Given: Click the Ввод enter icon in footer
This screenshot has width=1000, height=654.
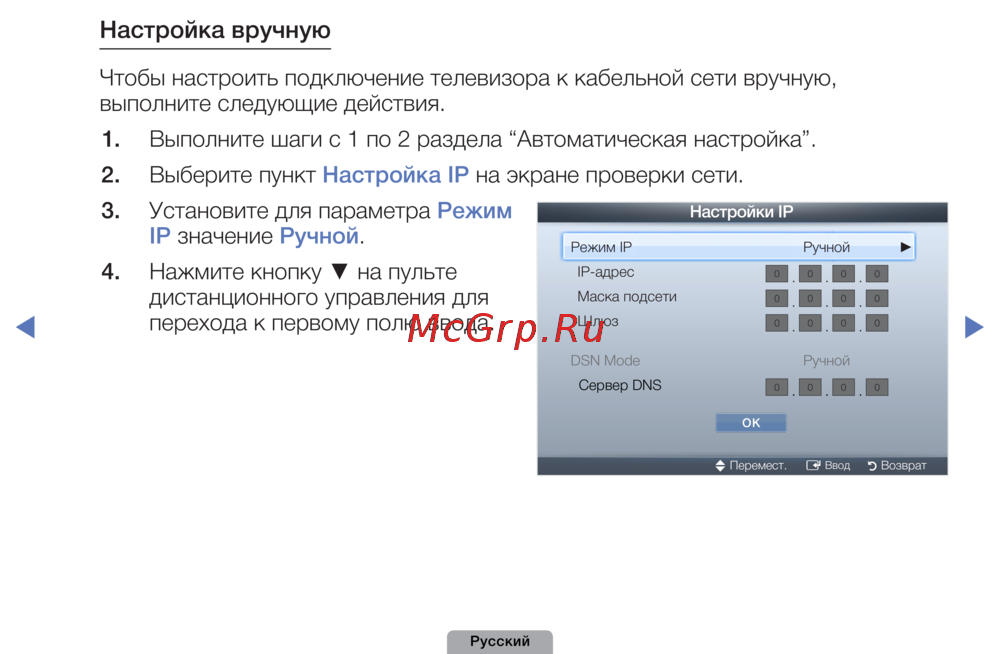Looking at the screenshot, I should click(814, 466).
